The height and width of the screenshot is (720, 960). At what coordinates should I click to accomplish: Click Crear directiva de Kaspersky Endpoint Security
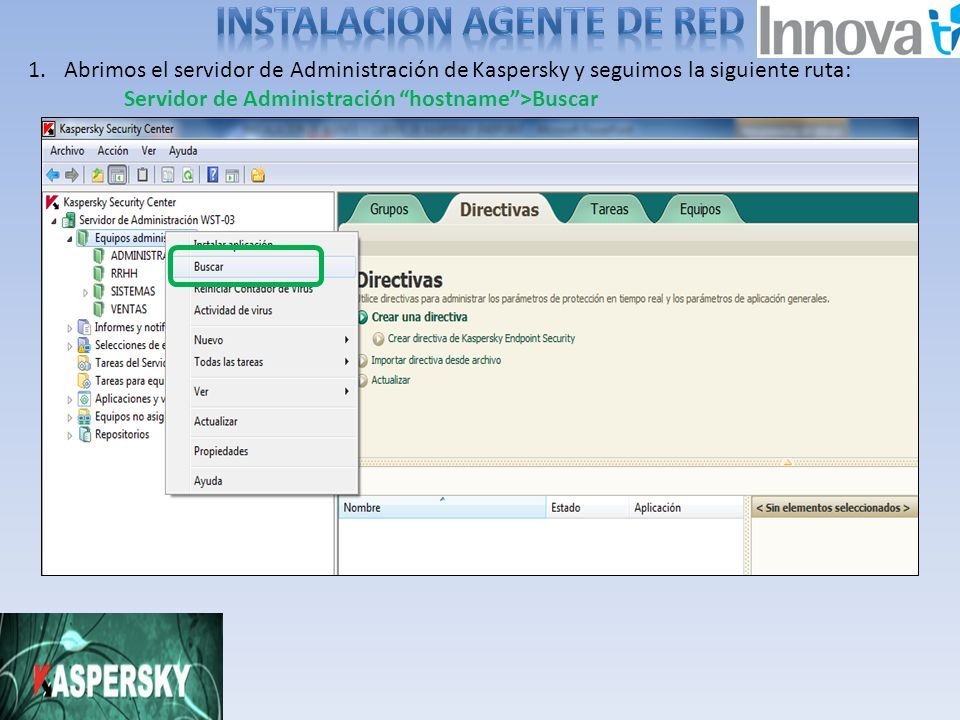[x=481, y=339]
